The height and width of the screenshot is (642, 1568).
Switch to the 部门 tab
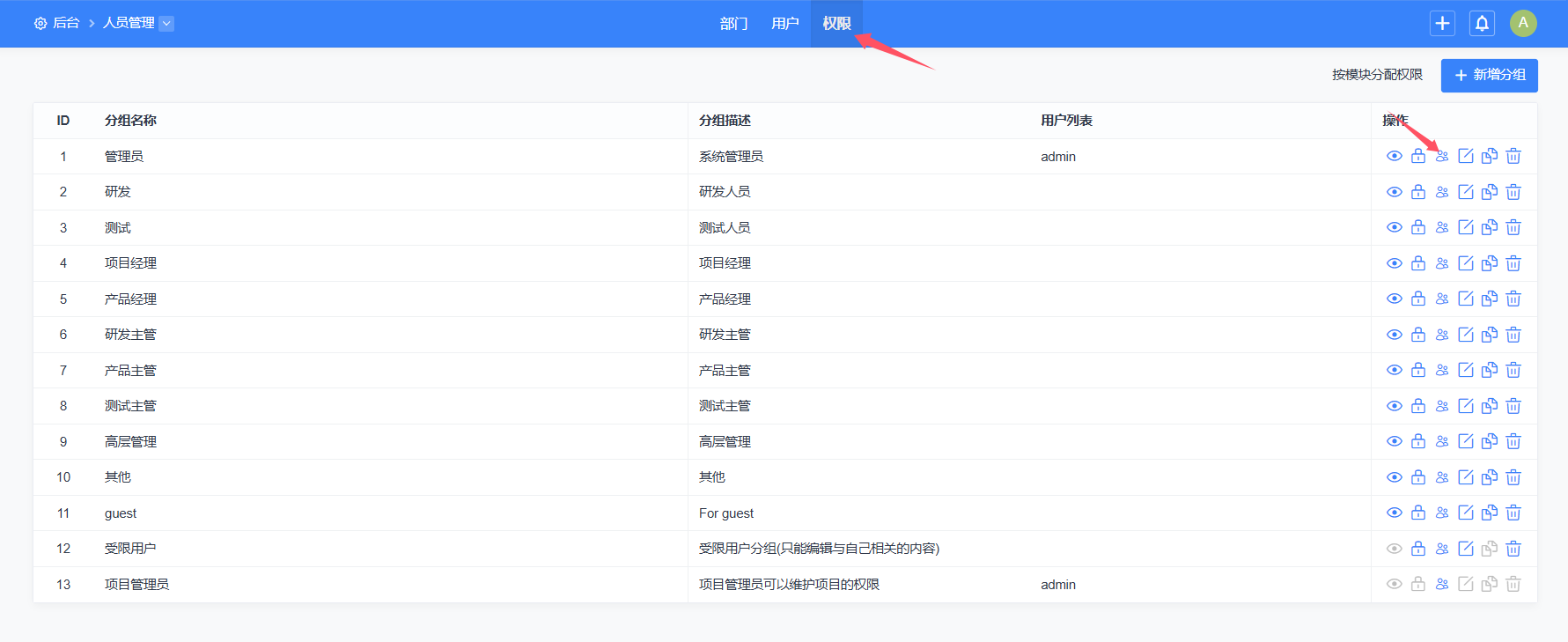coord(733,24)
